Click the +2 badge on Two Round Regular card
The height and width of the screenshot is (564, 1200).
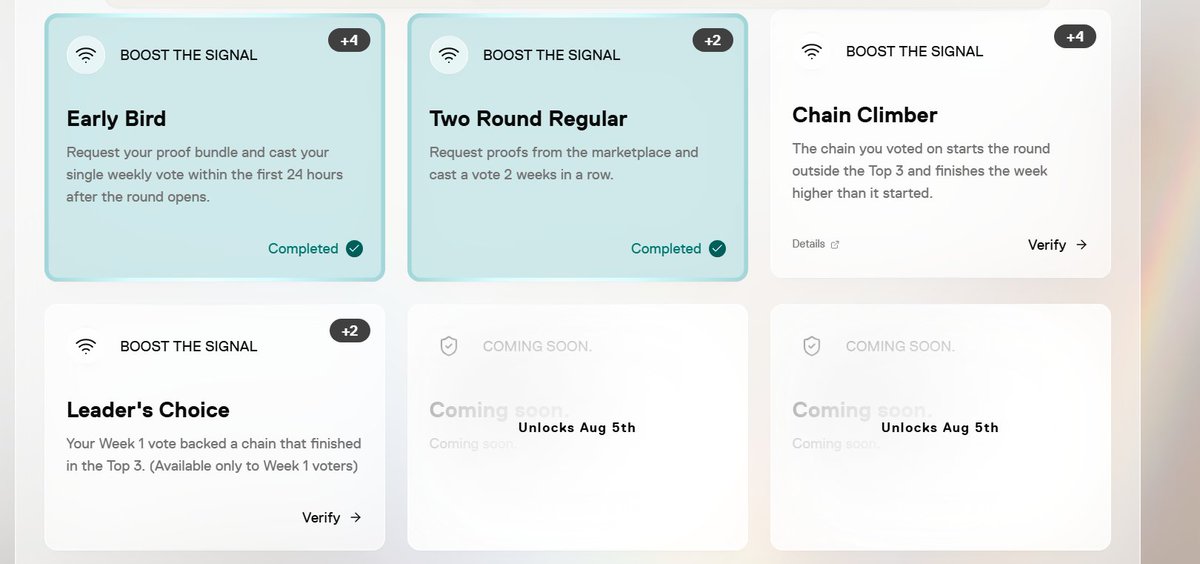(x=712, y=41)
